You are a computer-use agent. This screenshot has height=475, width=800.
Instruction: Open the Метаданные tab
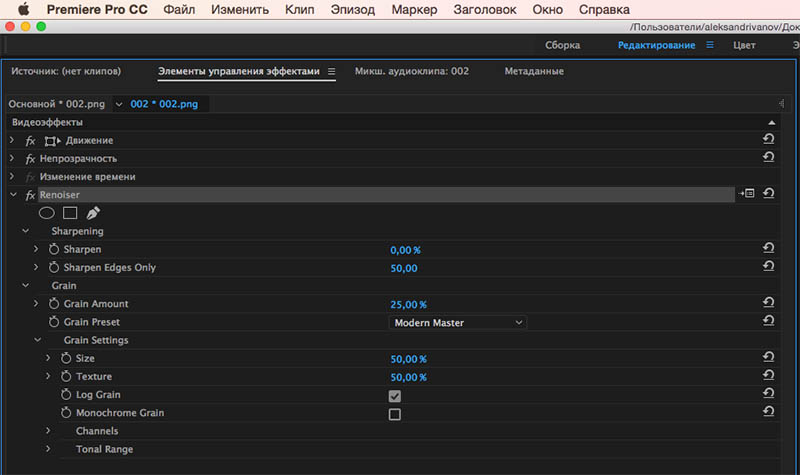534,71
